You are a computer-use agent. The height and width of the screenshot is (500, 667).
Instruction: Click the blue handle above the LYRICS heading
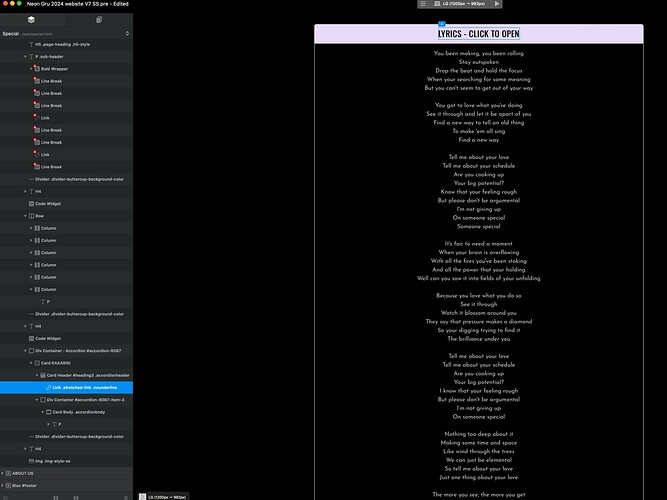tap(442, 24)
